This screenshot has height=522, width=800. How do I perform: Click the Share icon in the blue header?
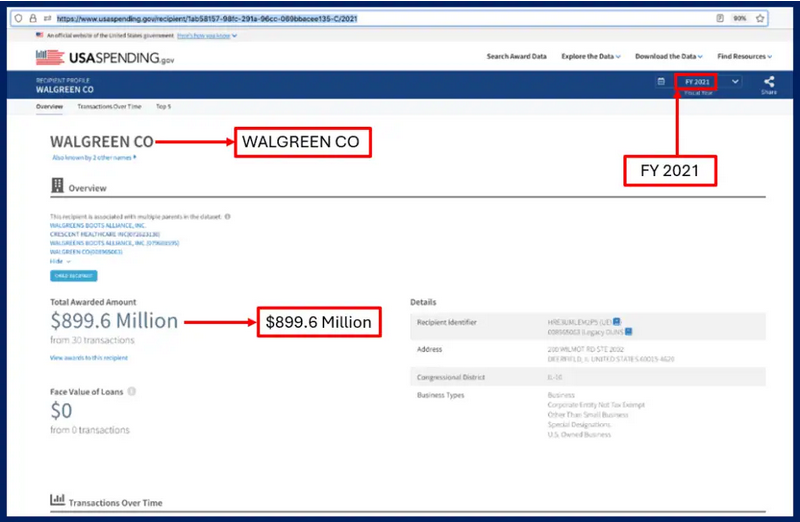769,82
